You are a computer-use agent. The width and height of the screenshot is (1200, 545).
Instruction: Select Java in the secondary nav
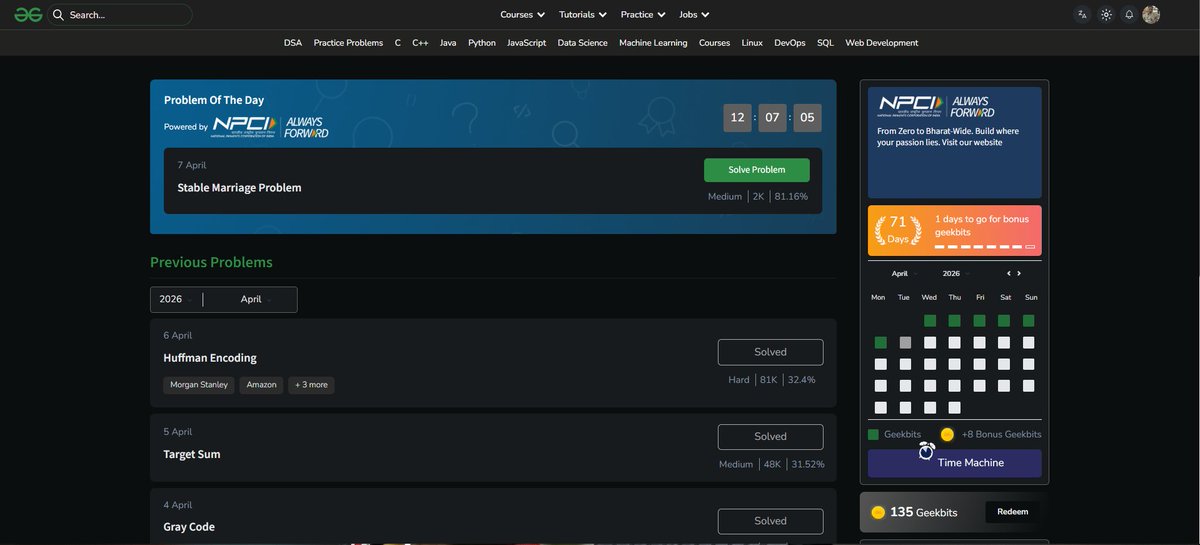coord(448,43)
